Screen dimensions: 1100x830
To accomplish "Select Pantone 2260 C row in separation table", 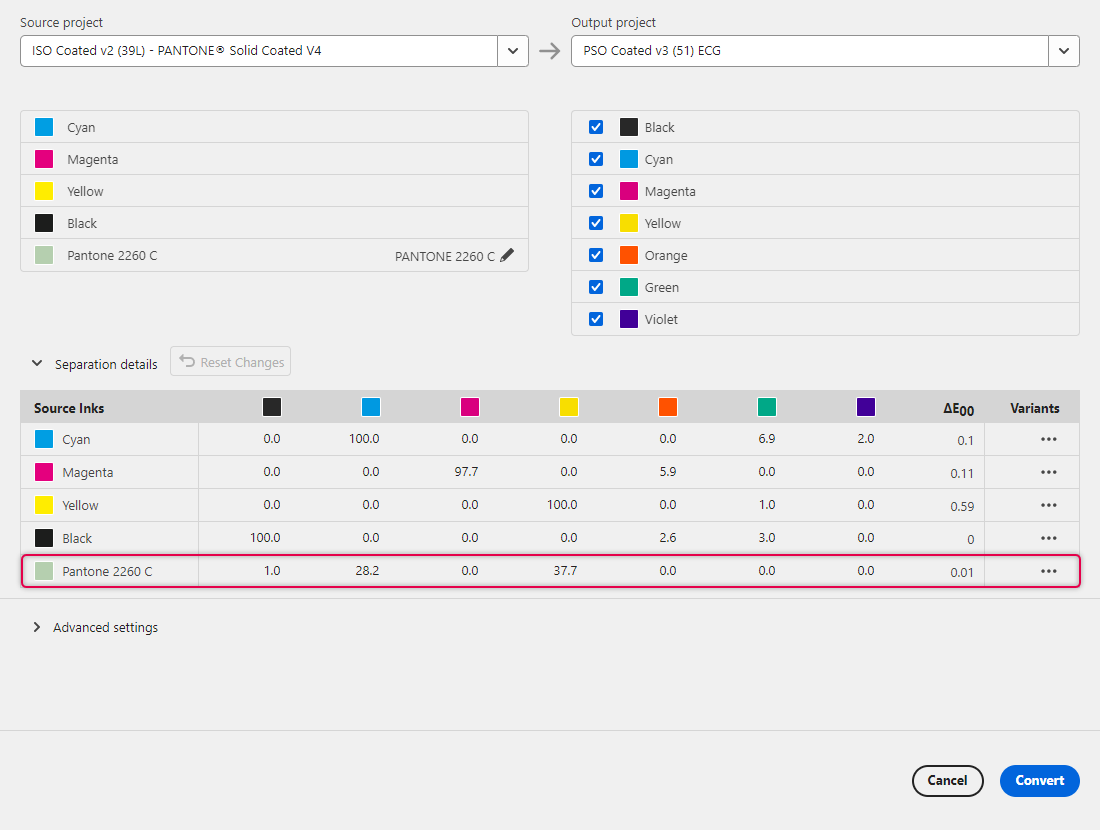I will tap(550, 571).
